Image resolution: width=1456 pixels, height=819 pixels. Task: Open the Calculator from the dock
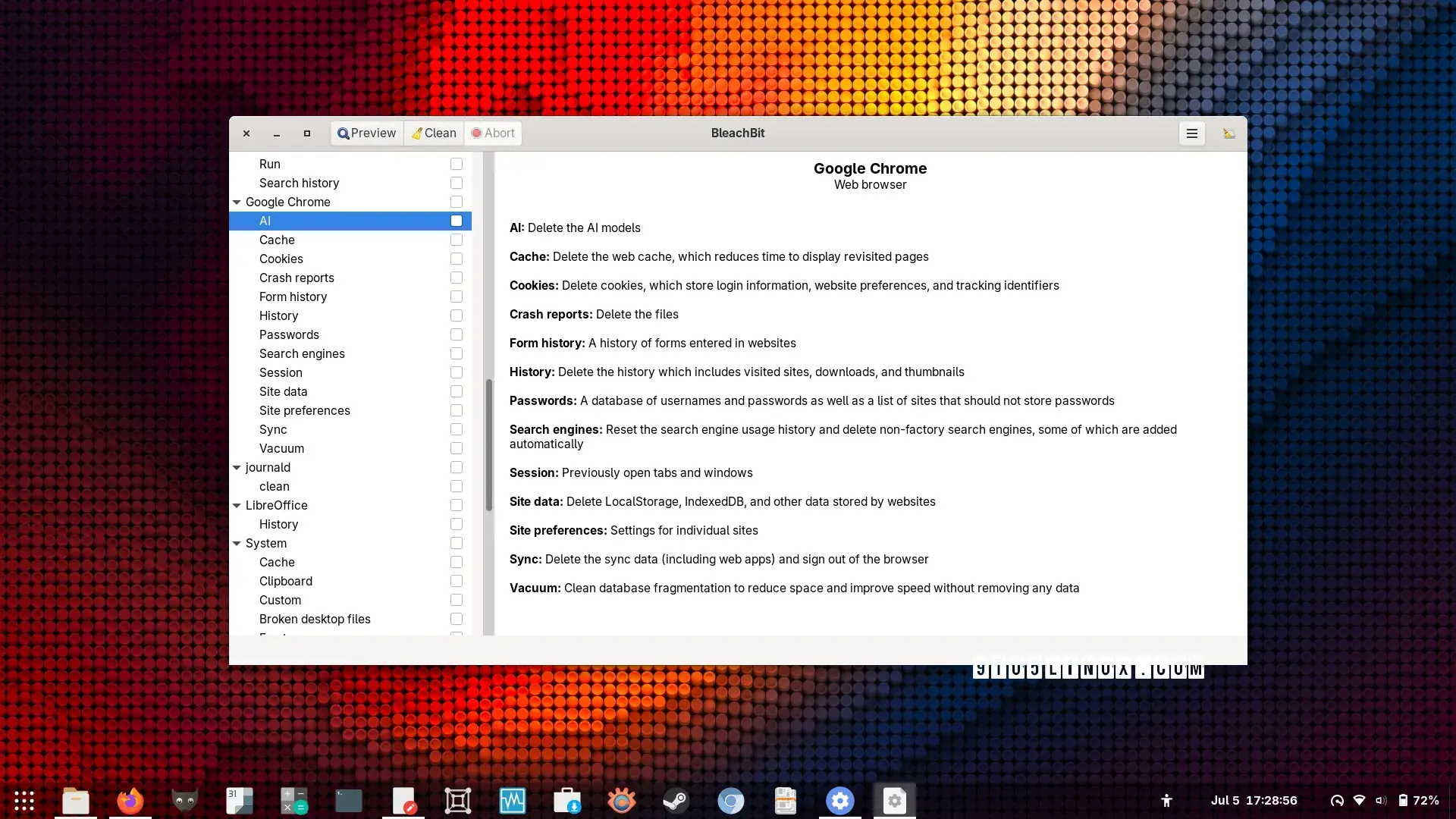294,801
